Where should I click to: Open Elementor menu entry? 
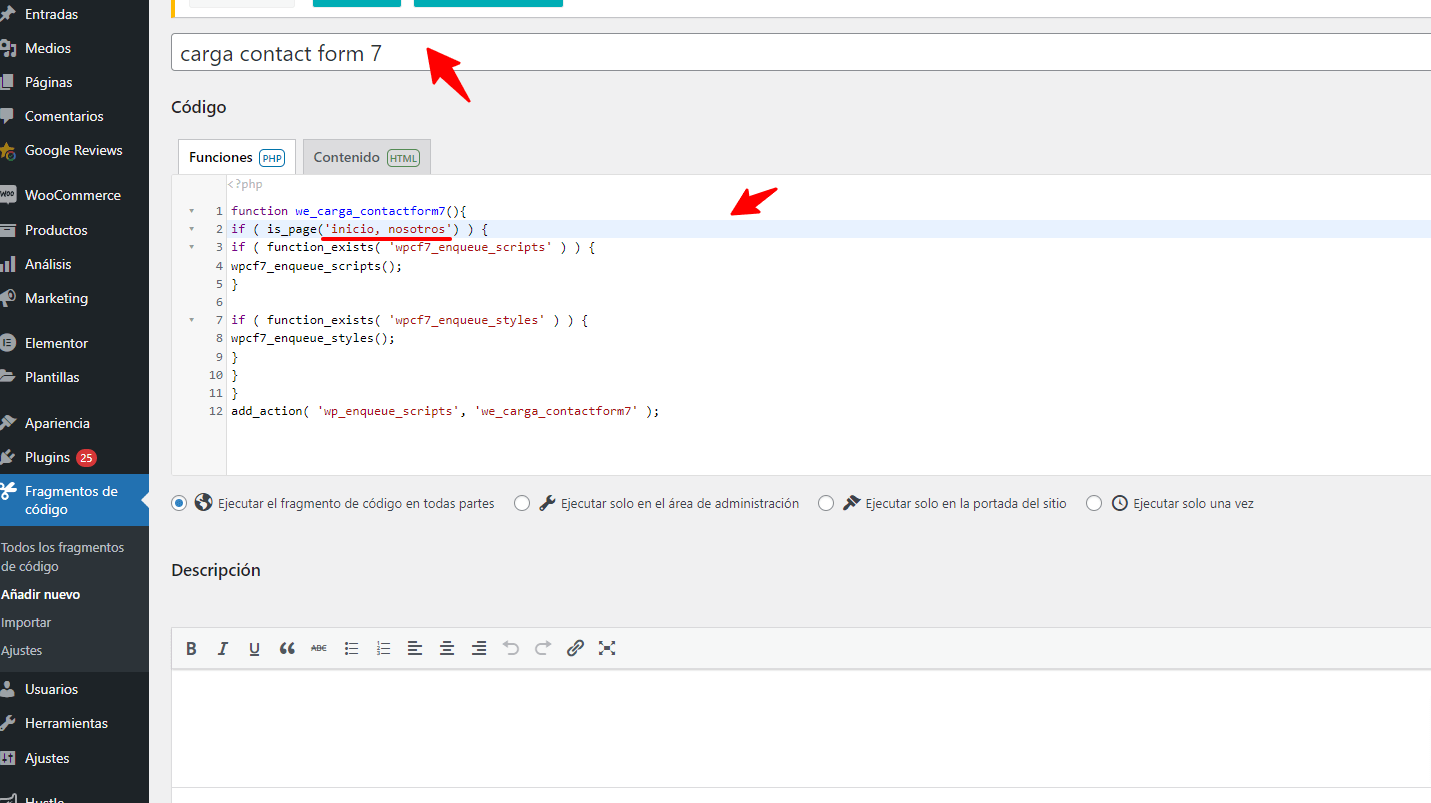[74, 343]
